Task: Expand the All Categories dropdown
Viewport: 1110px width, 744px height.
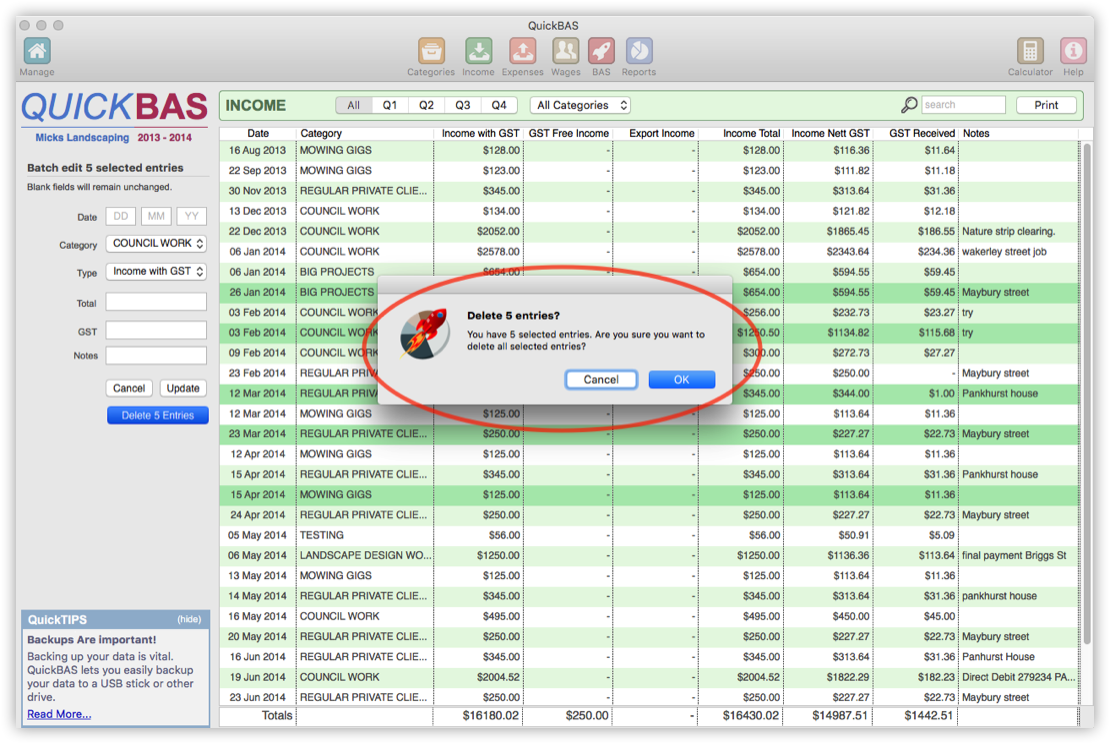Action: tap(582, 105)
